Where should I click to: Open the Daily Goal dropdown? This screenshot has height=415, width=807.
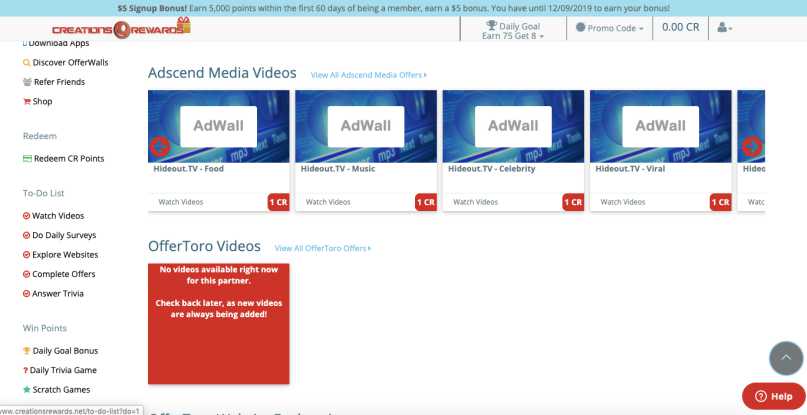pyautogui.click(x=513, y=30)
